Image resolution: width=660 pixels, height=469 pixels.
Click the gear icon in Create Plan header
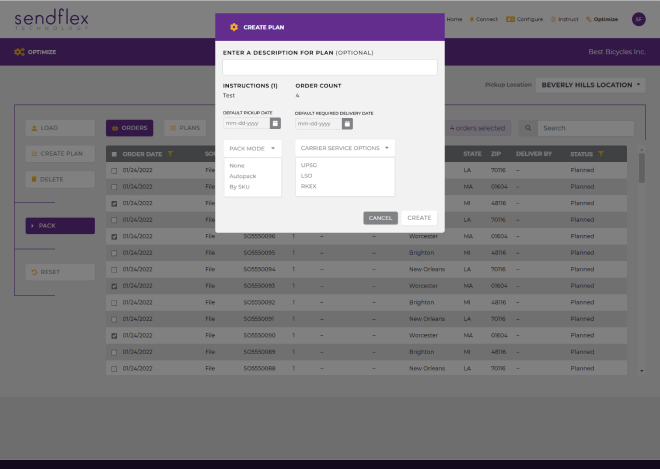[234, 27]
